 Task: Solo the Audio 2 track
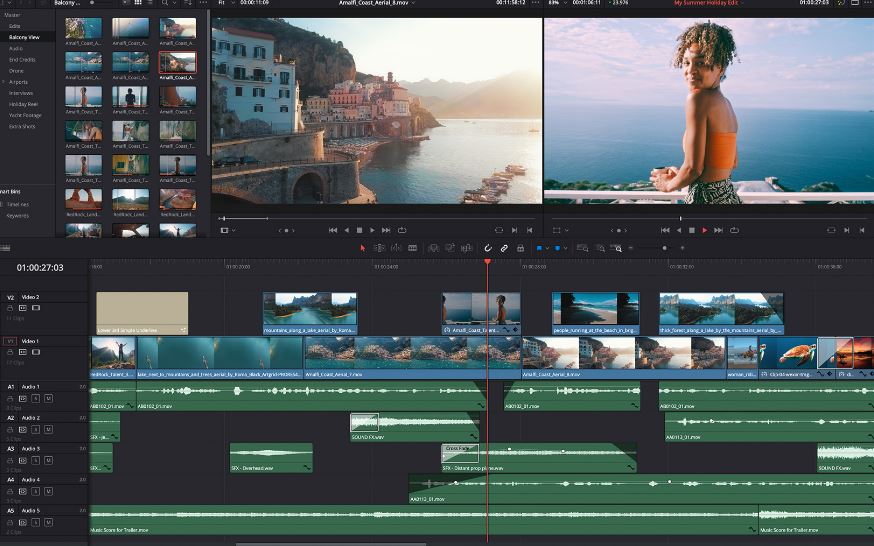pos(36,430)
